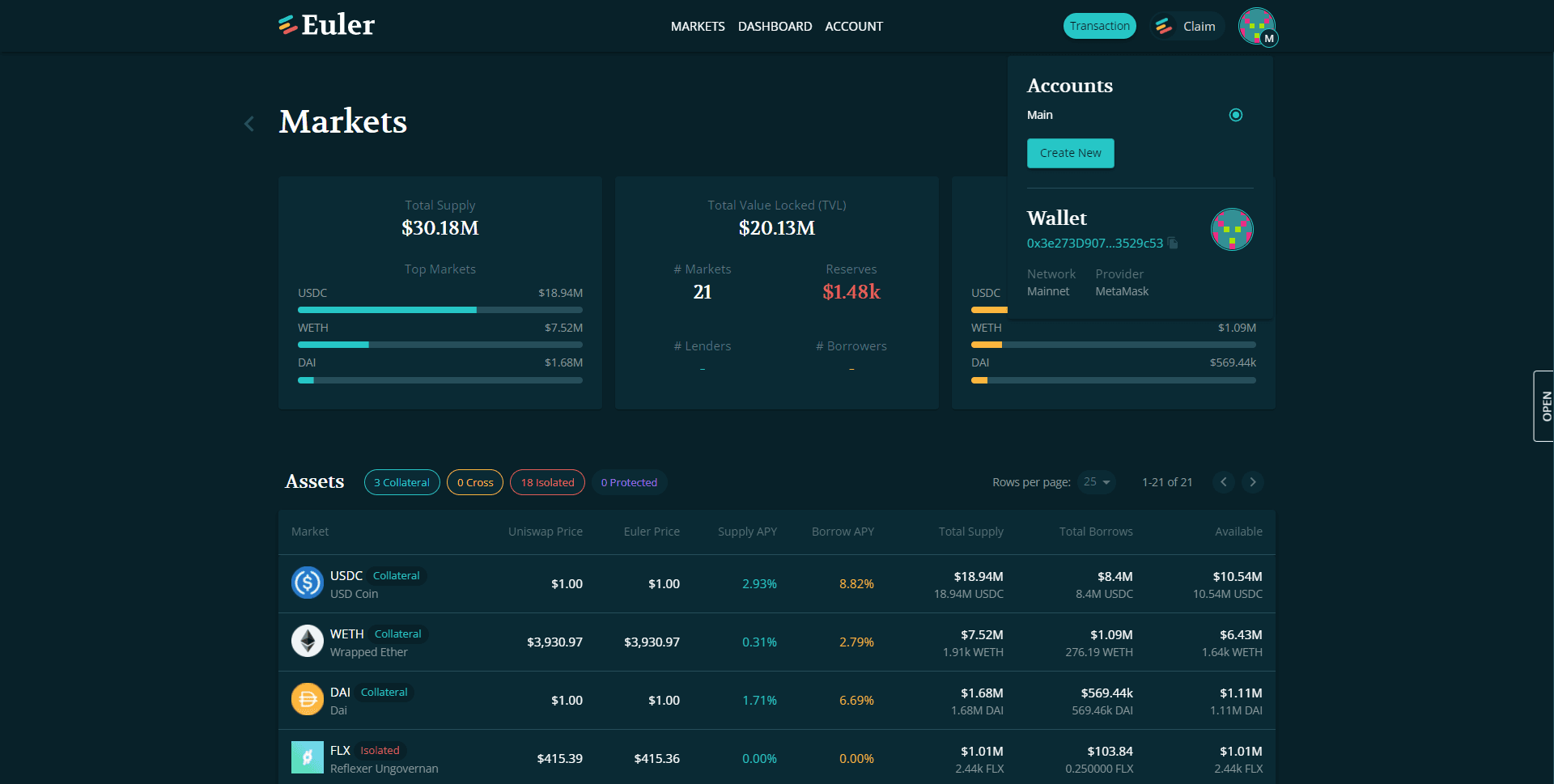The height and width of the screenshot is (784, 1554).
Task: Click the WETH Ethereum icon in the table
Action: tap(308, 642)
